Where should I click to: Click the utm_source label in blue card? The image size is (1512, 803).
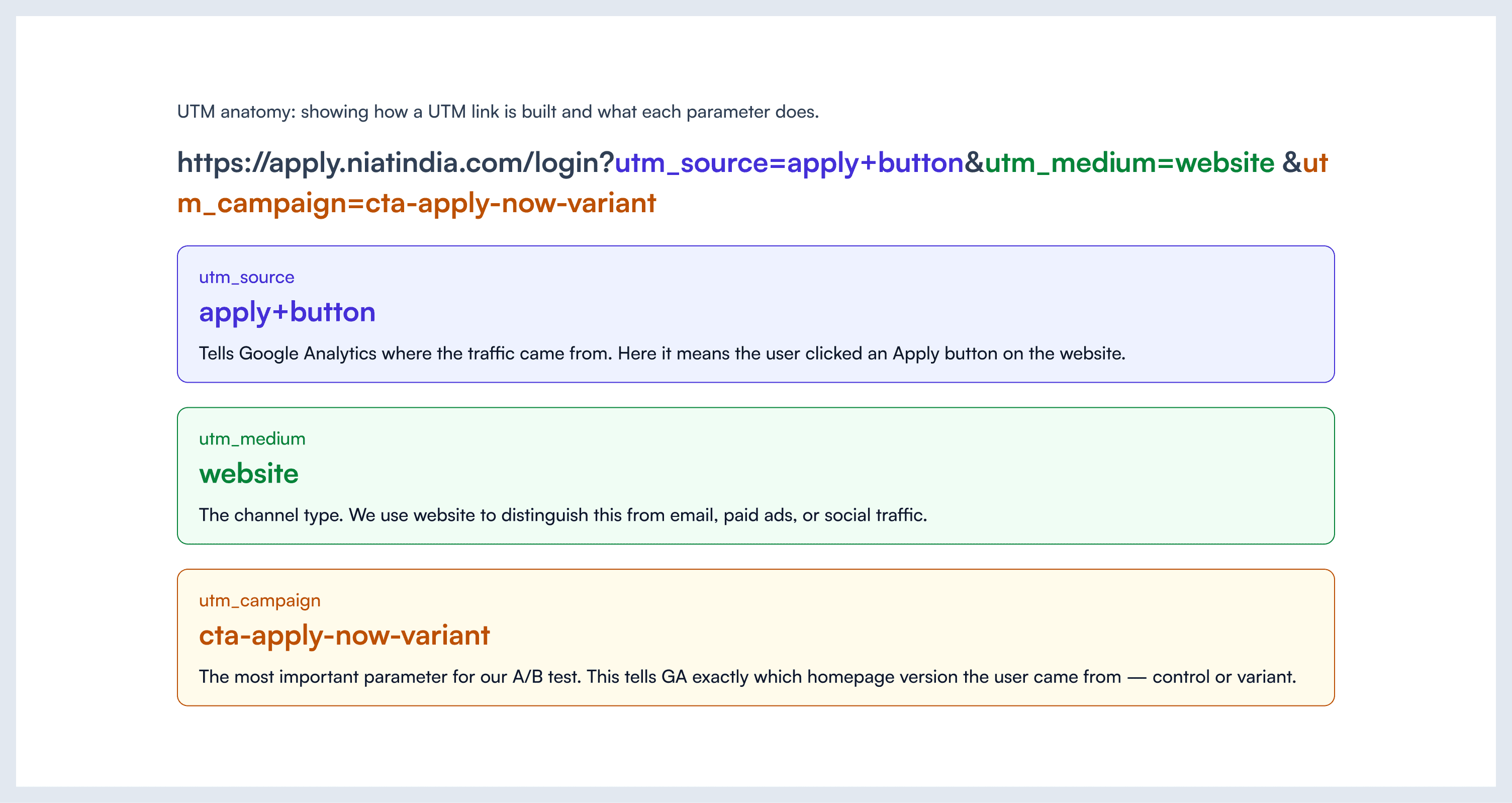(246, 277)
